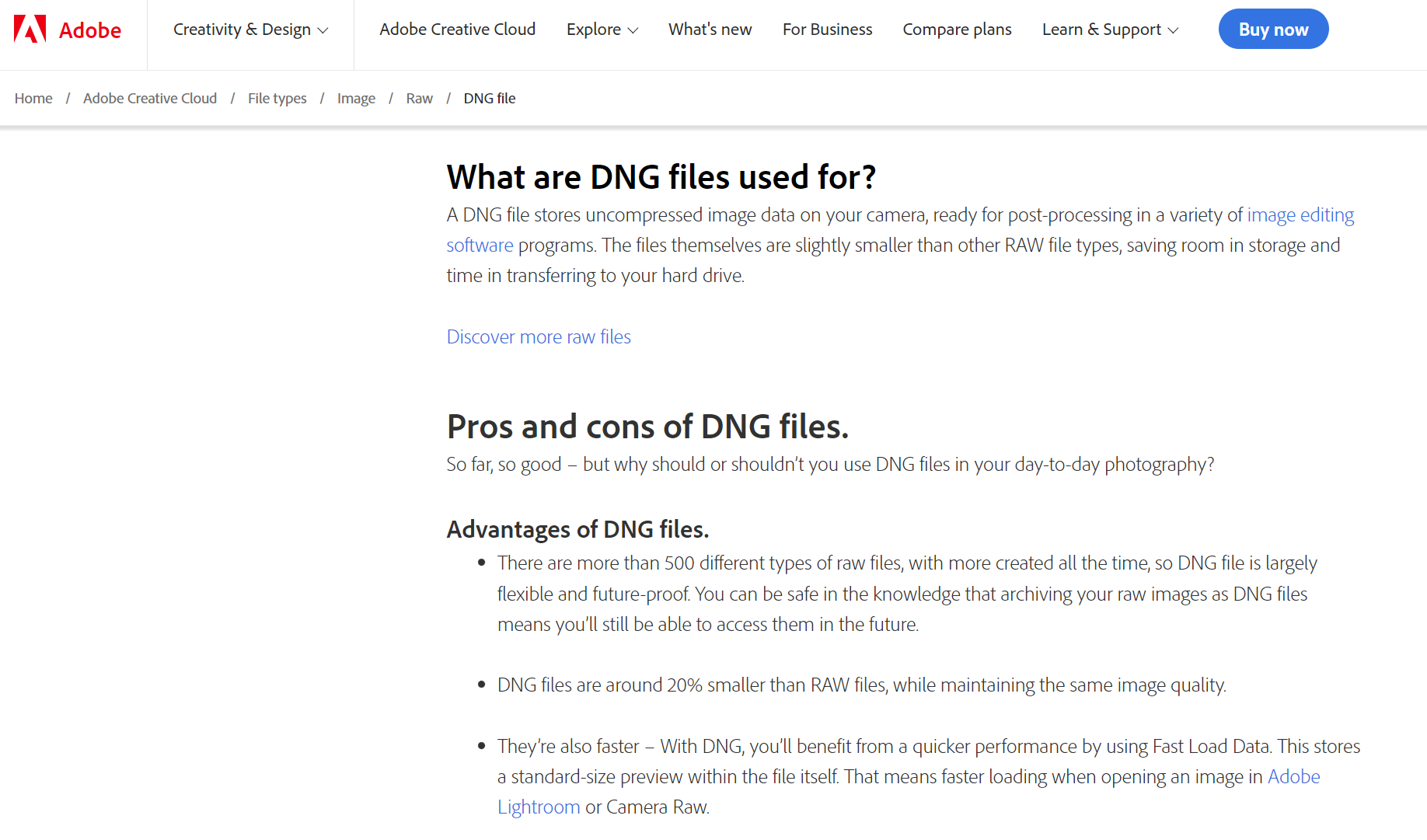Open the Raw breadcrumb link
This screenshot has width=1427, height=840.
[x=419, y=98]
